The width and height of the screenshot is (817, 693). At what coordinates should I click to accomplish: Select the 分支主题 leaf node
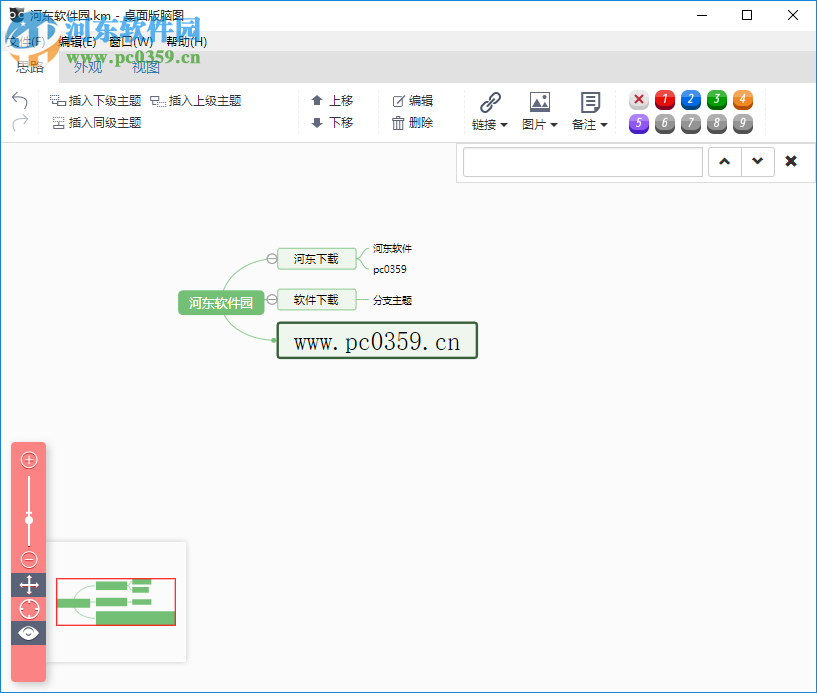(x=392, y=300)
